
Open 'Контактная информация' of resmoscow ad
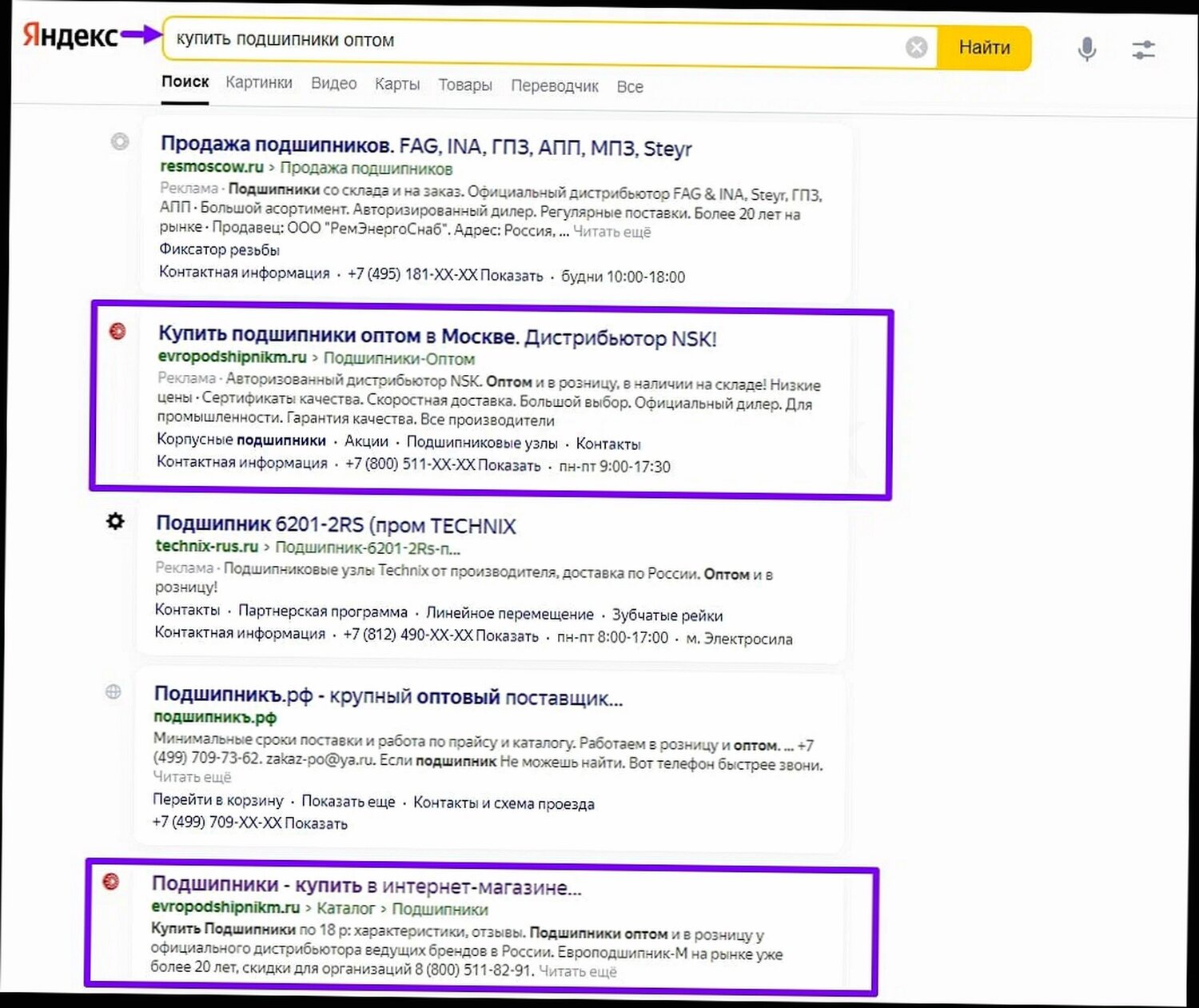244,273
